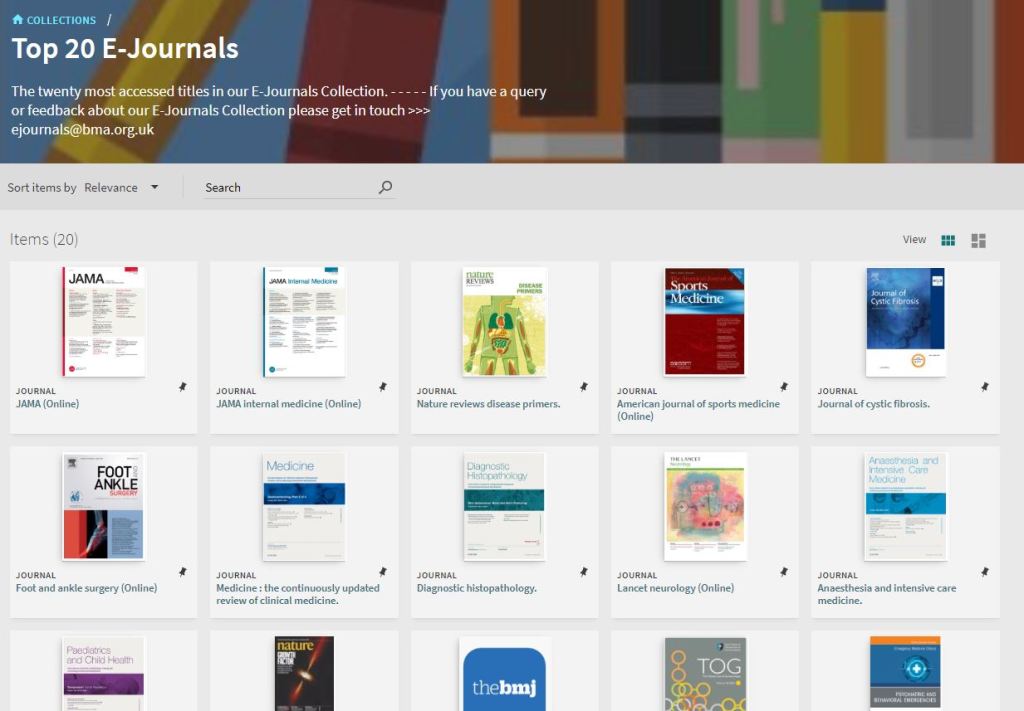The image size is (1024, 711).
Task: Open the Paediatrics and Child Health cover
Action: click(x=104, y=674)
